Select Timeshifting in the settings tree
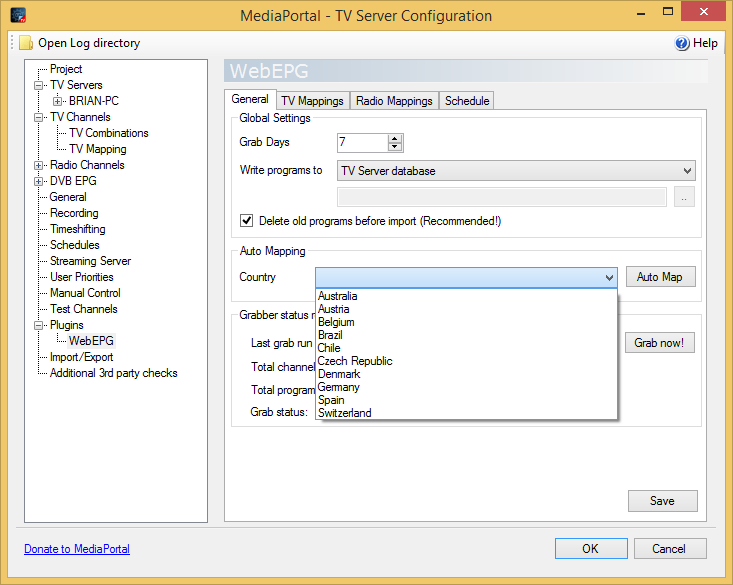 tap(78, 229)
